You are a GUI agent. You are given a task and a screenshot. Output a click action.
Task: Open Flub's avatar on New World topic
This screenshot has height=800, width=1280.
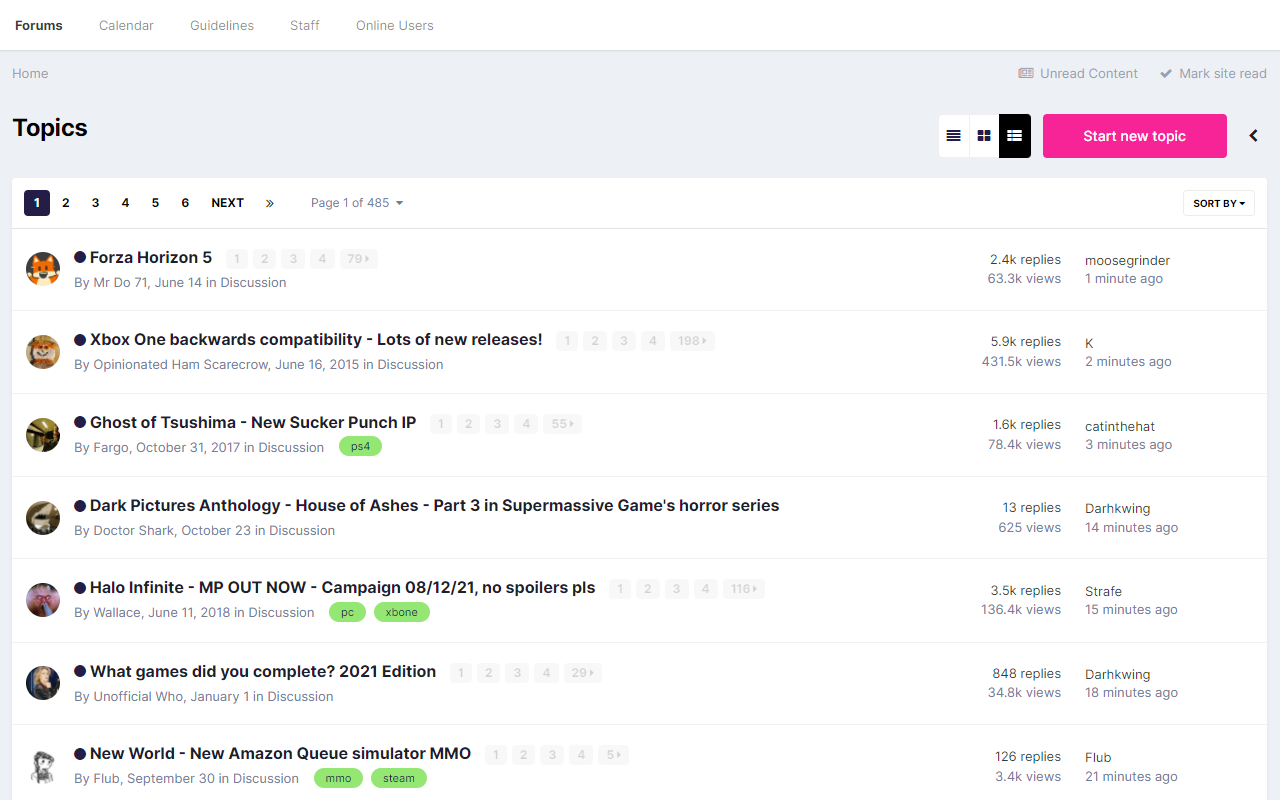click(43, 766)
